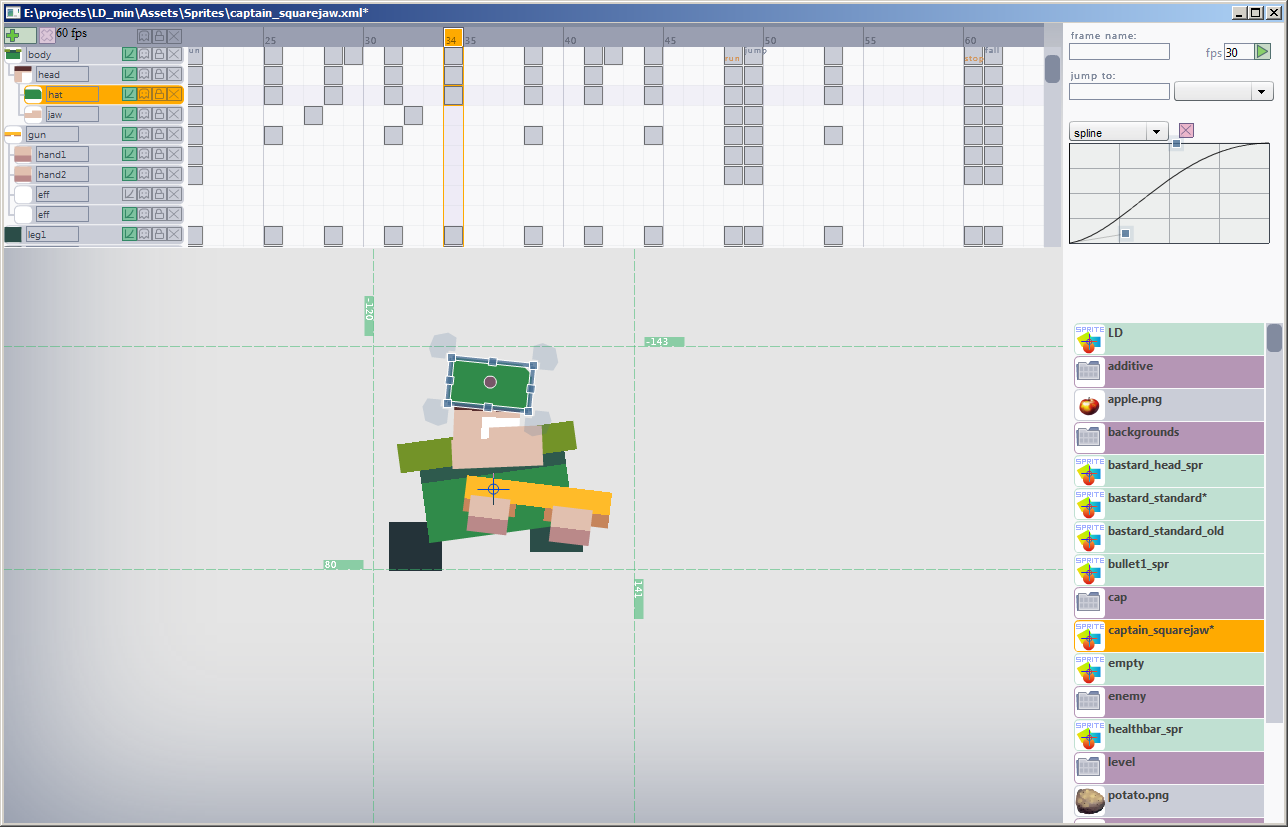Delete the hand1 layer with its X icon

tap(174, 154)
